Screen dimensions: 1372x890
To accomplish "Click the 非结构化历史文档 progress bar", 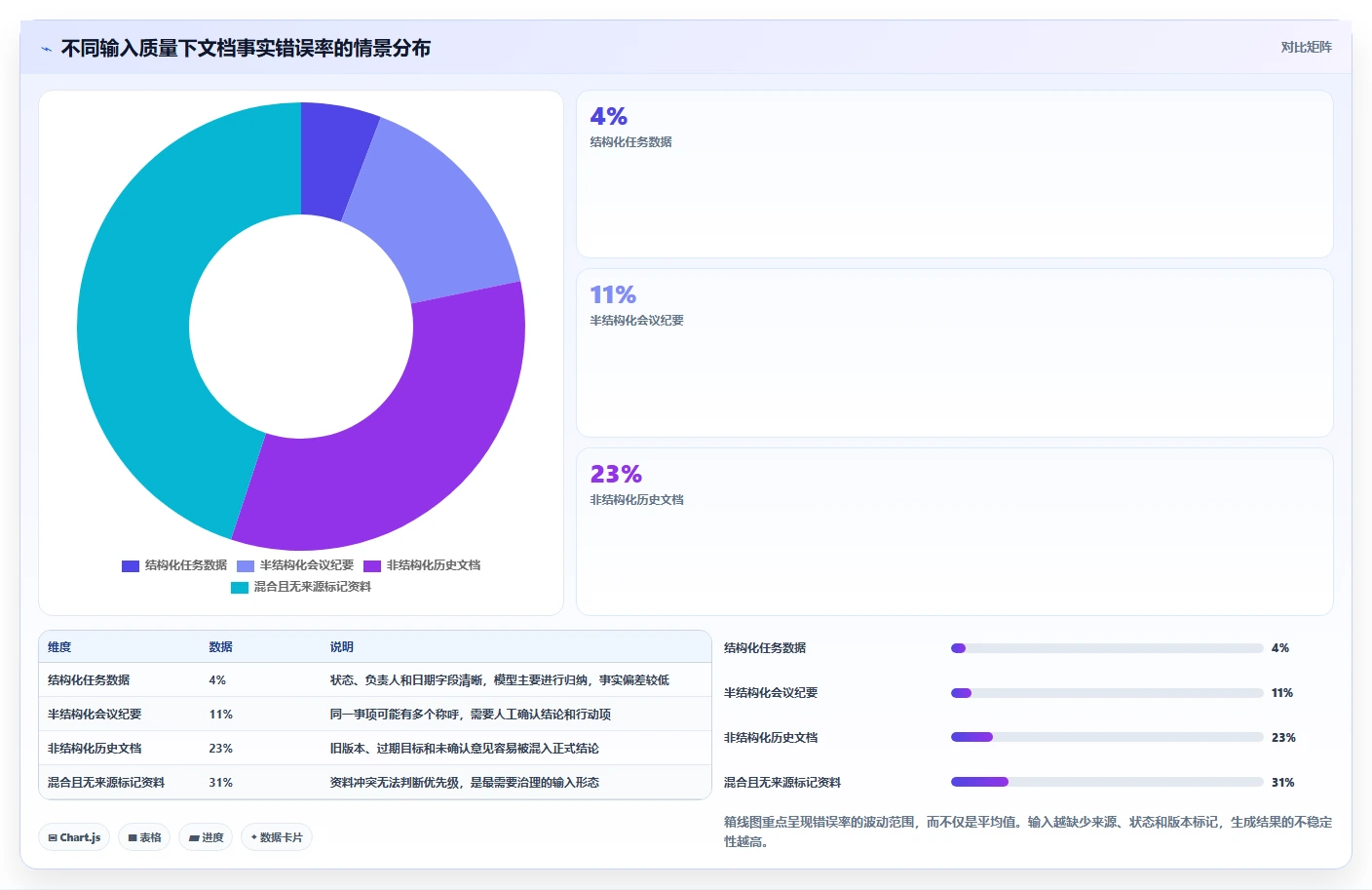I will (1107, 738).
